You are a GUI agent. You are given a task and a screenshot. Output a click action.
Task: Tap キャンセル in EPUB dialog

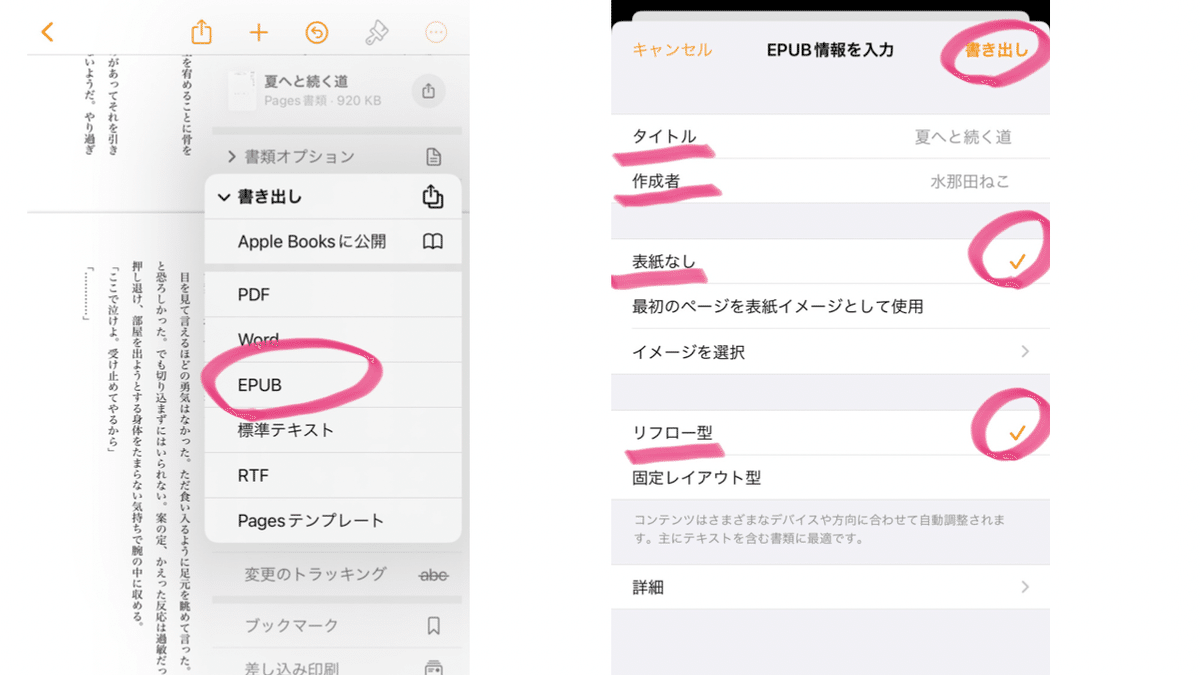(x=672, y=50)
